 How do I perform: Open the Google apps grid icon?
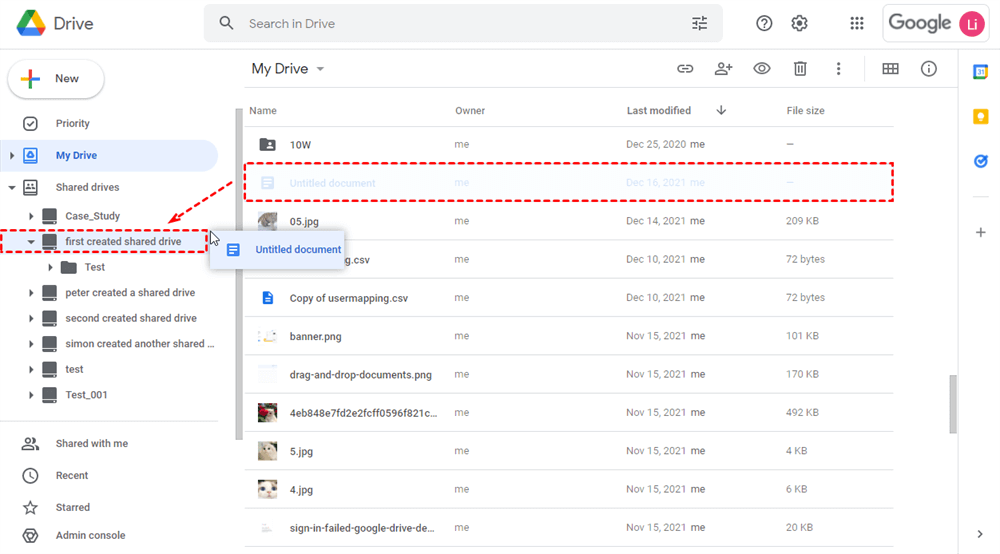(x=856, y=23)
